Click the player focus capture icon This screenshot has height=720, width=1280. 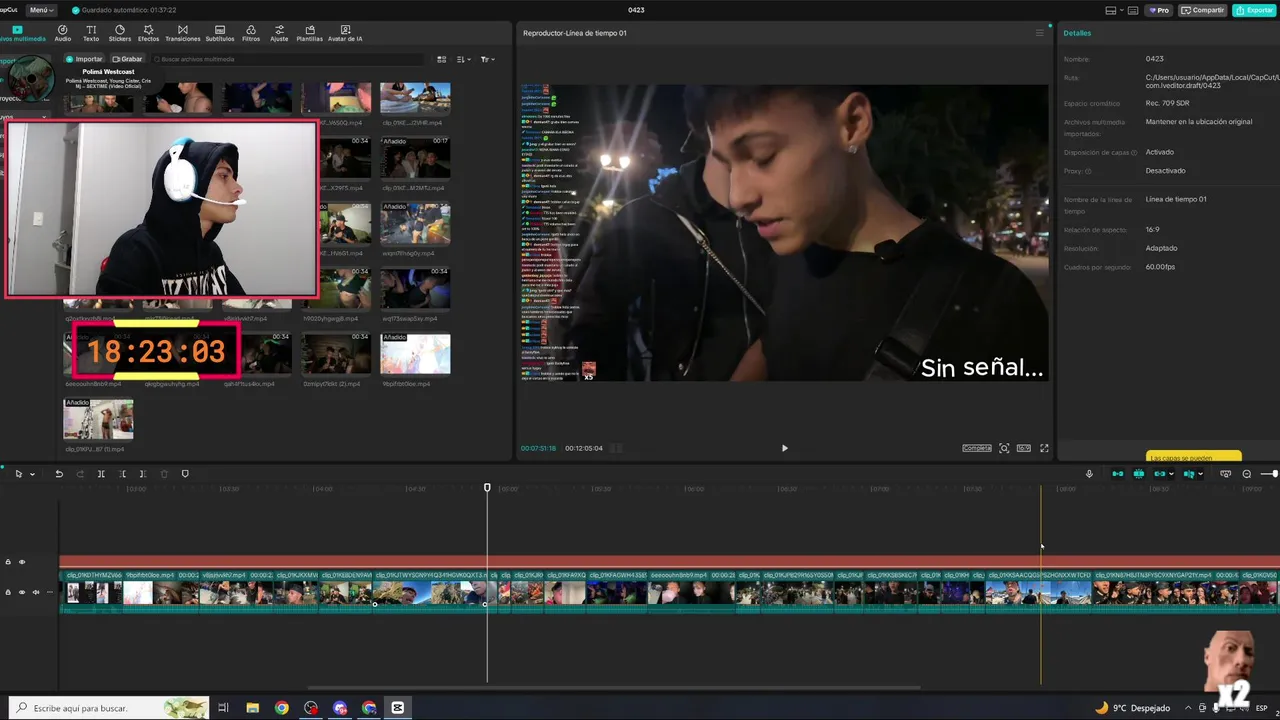(x=1004, y=448)
